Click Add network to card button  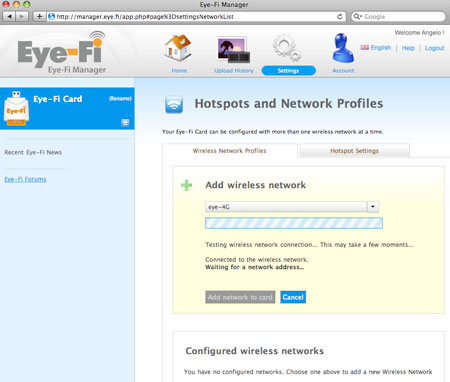[x=240, y=297]
